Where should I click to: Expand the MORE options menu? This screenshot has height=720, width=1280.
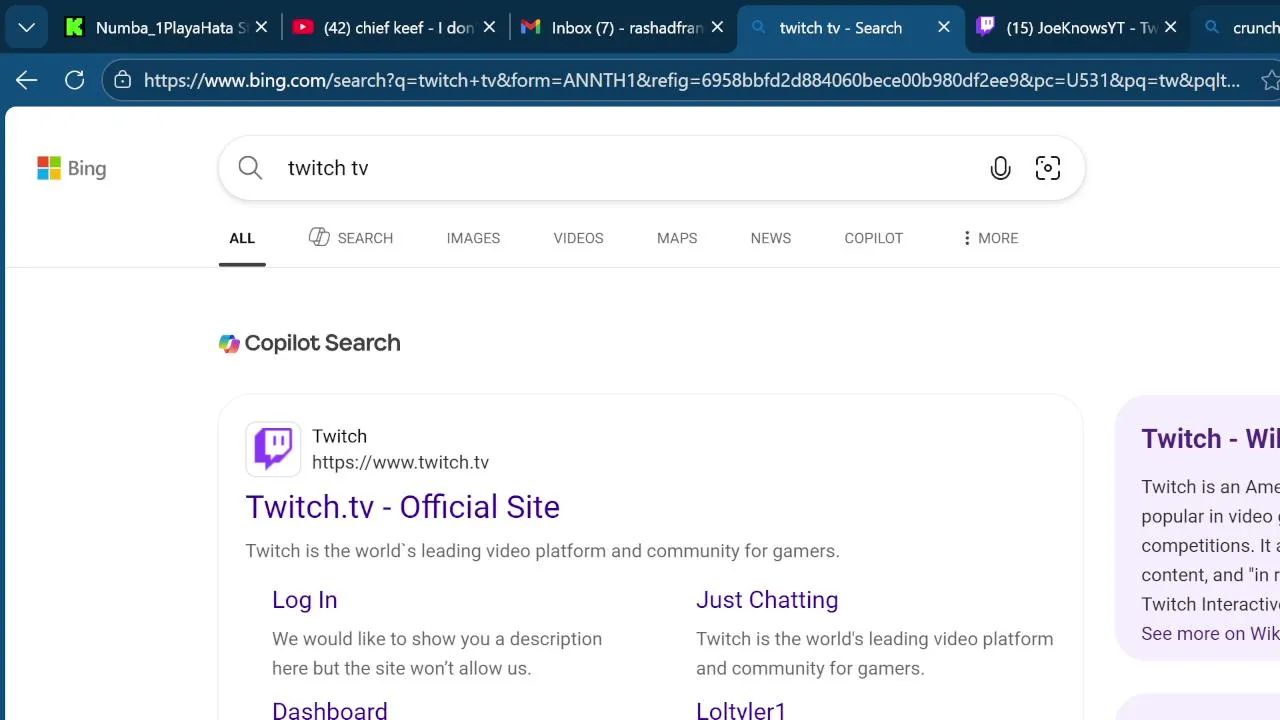click(989, 238)
